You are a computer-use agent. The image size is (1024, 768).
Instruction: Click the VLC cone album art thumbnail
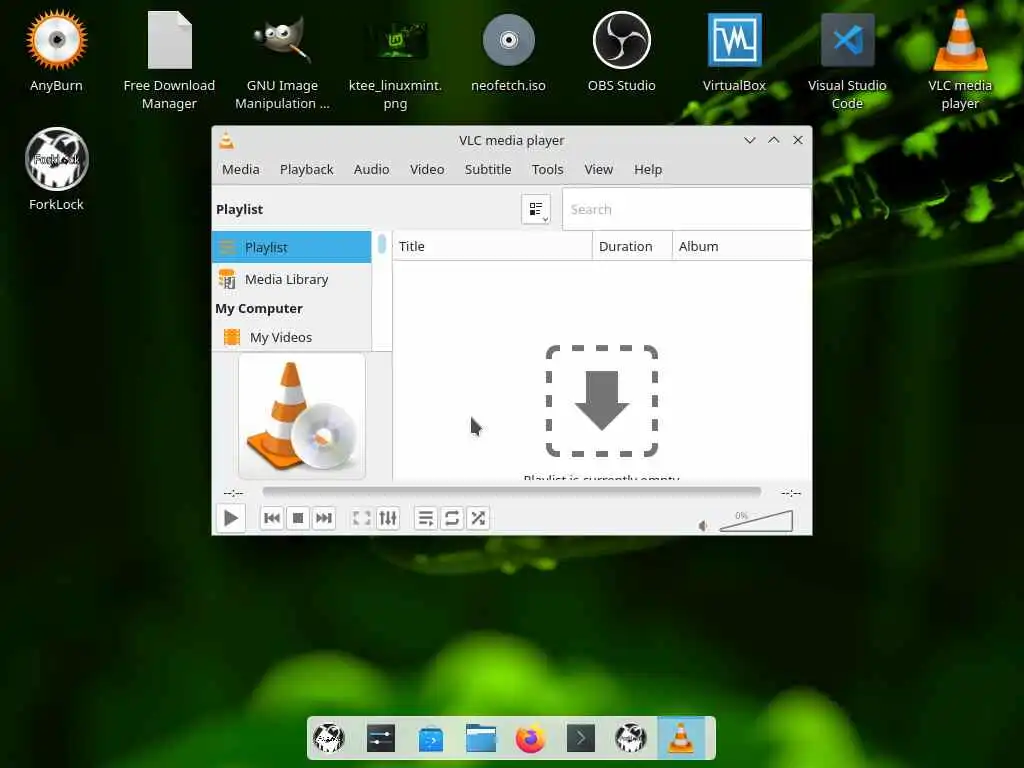pos(302,416)
